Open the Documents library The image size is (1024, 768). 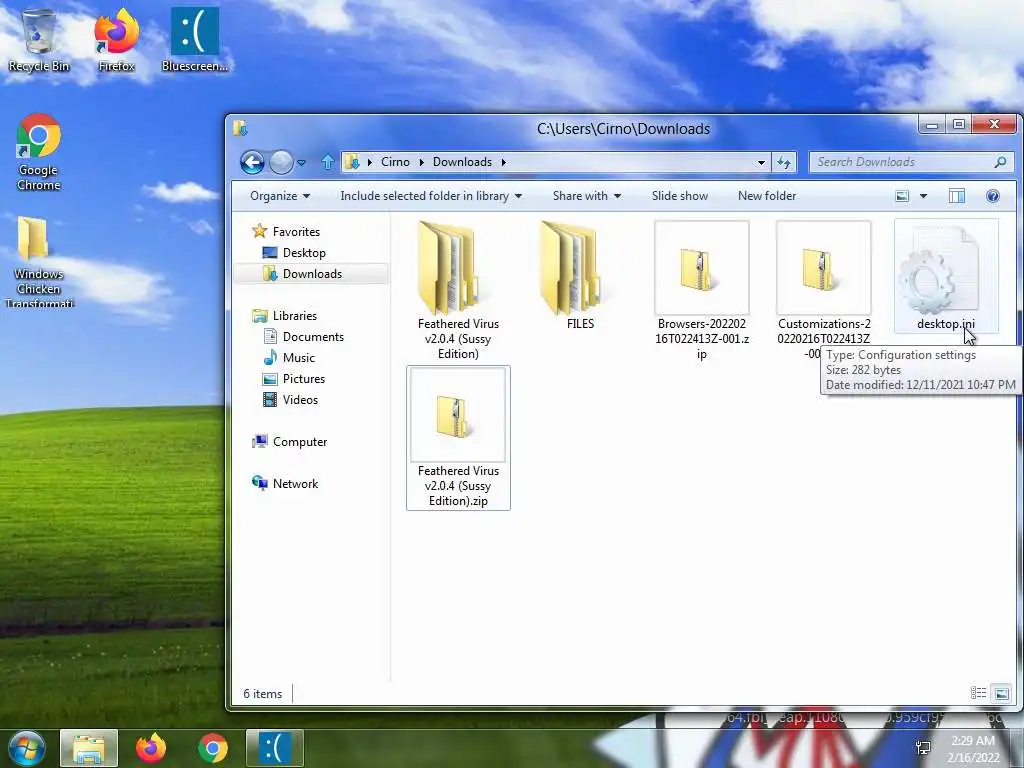304,336
